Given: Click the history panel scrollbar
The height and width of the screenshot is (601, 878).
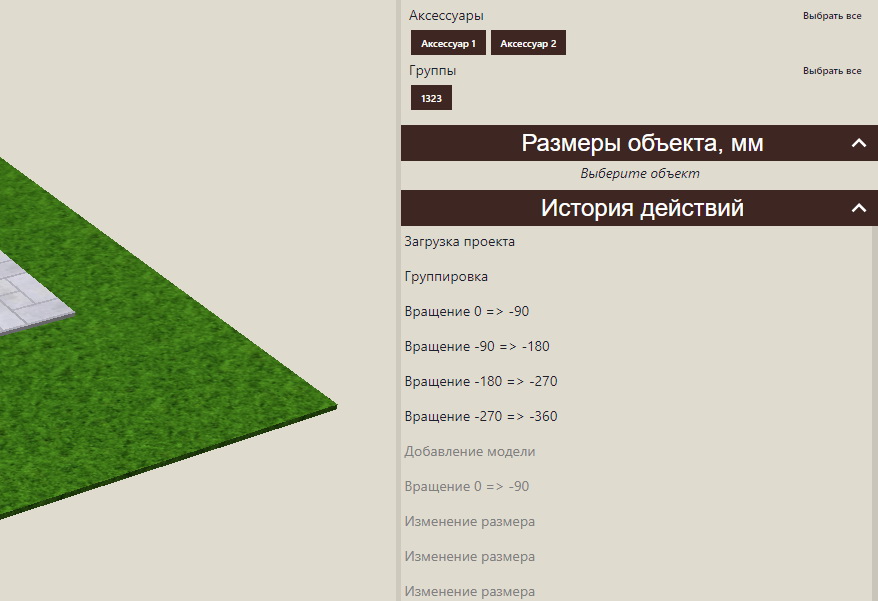Looking at the screenshot, I should (x=875, y=413).
